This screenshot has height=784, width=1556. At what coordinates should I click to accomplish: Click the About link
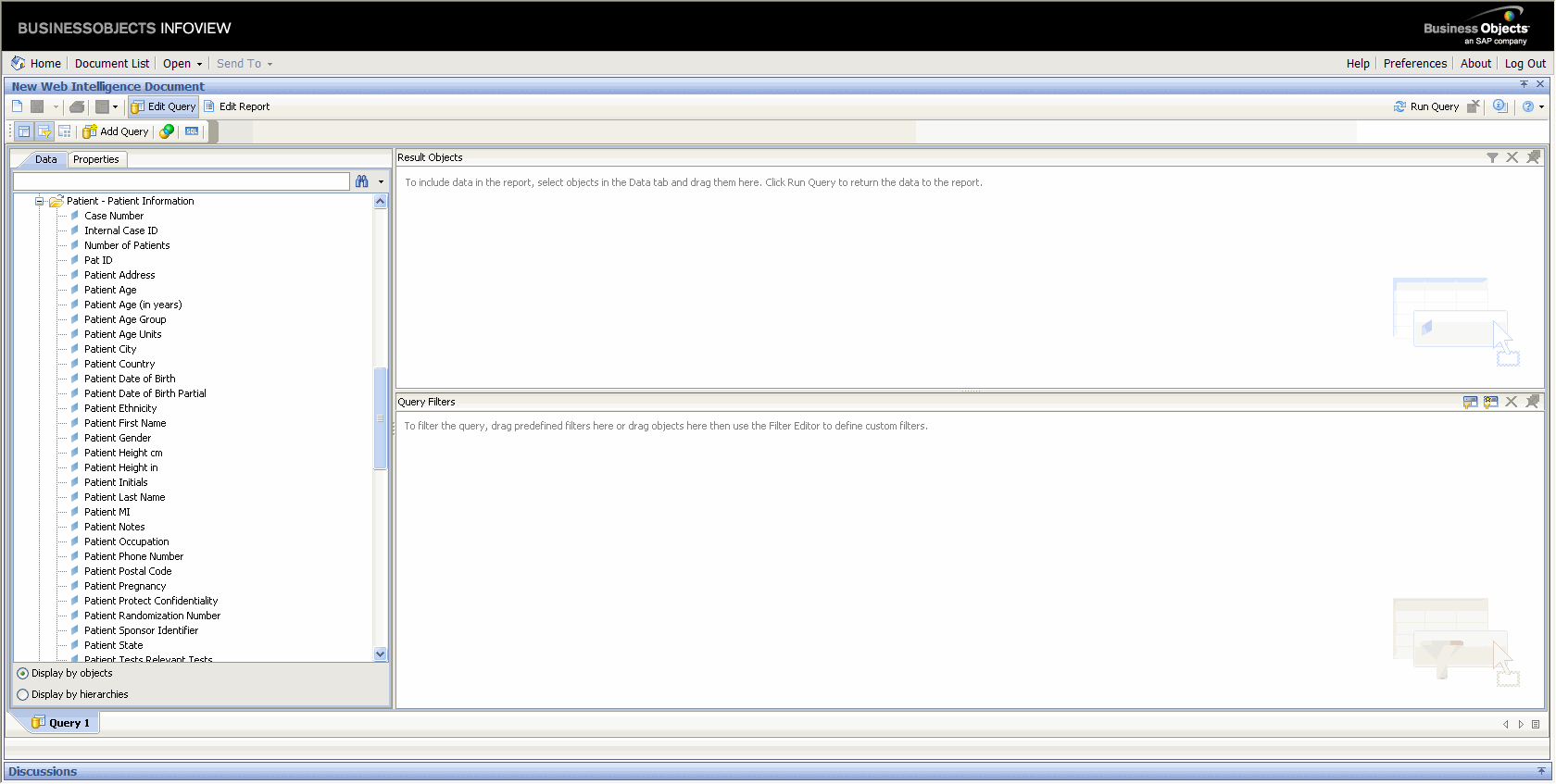(1475, 64)
